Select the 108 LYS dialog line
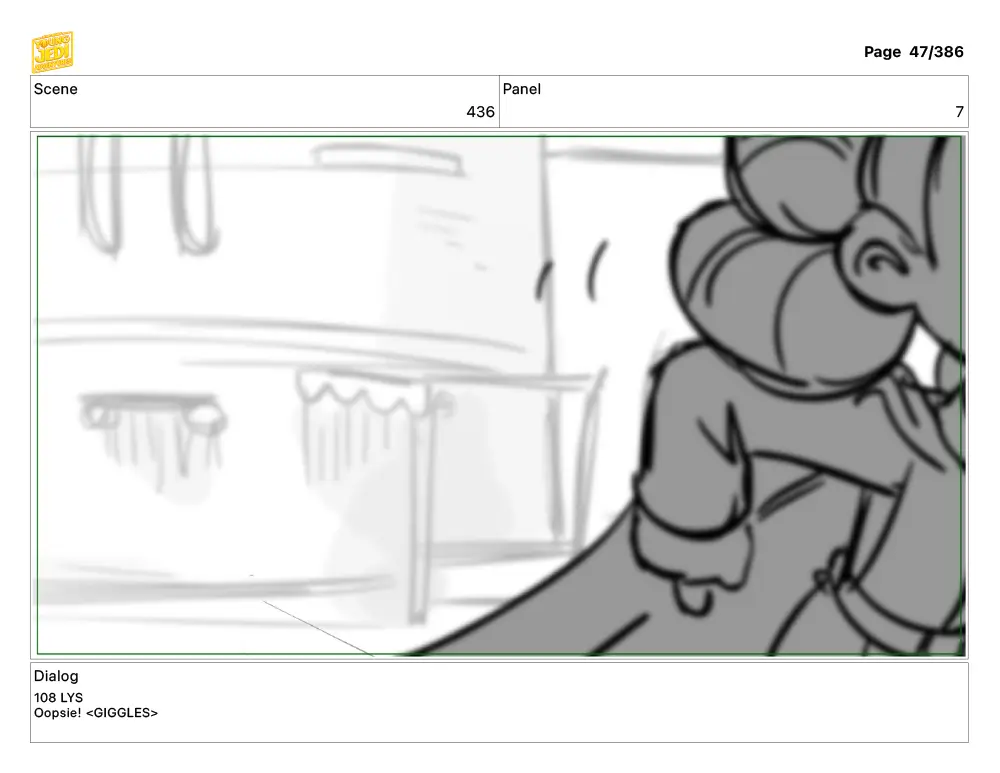The width and height of the screenshot is (1000, 773). (x=58, y=698)
